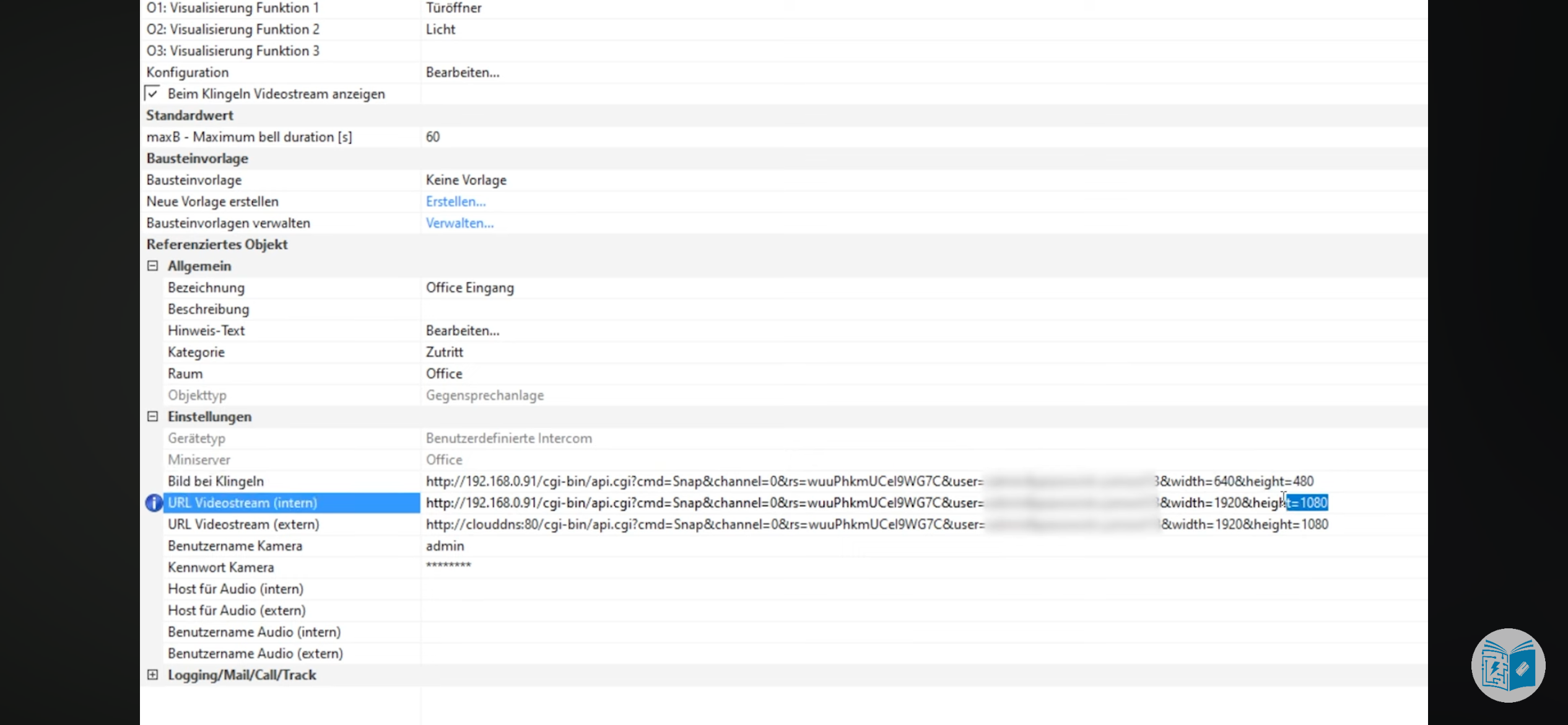This screenshot has width=1568, height=725.
Task: Collapse the Allgemein section
Action: pyautogui.click(x=152, y=266)
